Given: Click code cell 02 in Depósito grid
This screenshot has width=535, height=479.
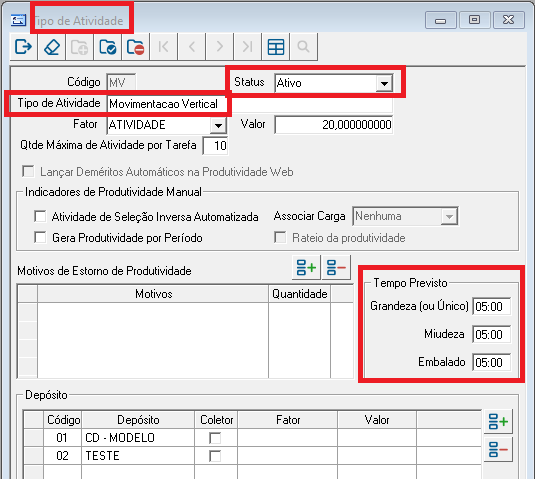Looking at the screenshot, I should [x=62, y=456].
